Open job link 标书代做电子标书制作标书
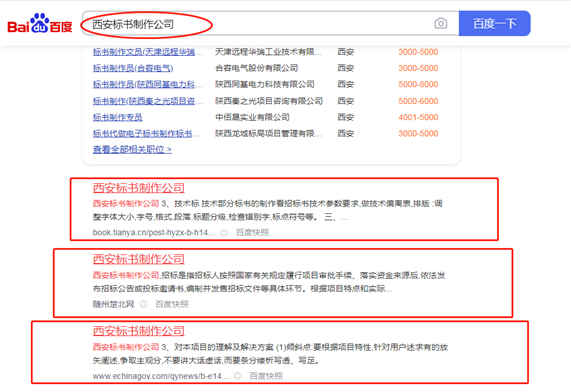The image size is (571, 392). click(x=146, y=134)
